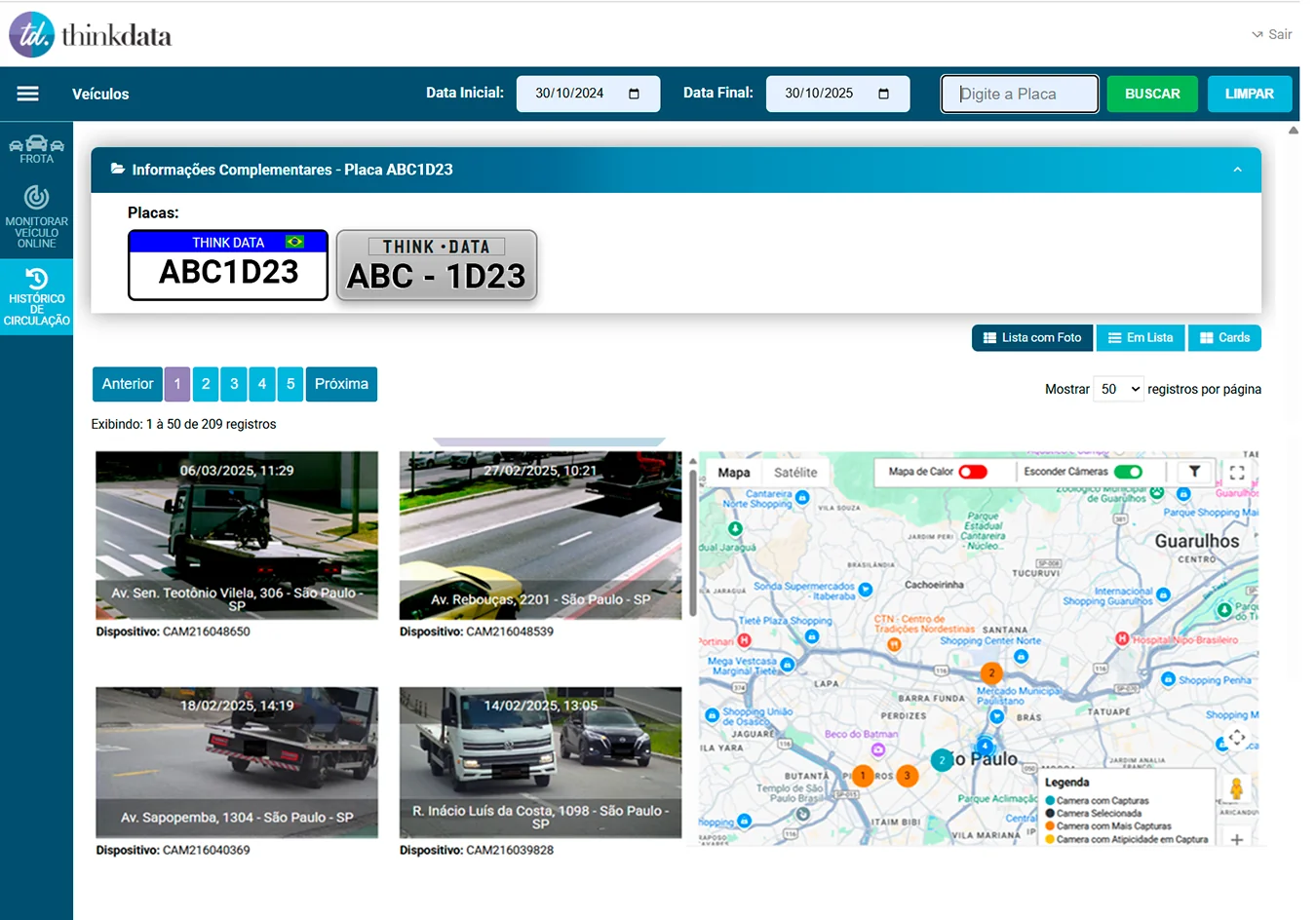This screenshot has width=1316, height=920.
Task: Click the grey plate ABC - 1D23
Action: pos(437,265)
